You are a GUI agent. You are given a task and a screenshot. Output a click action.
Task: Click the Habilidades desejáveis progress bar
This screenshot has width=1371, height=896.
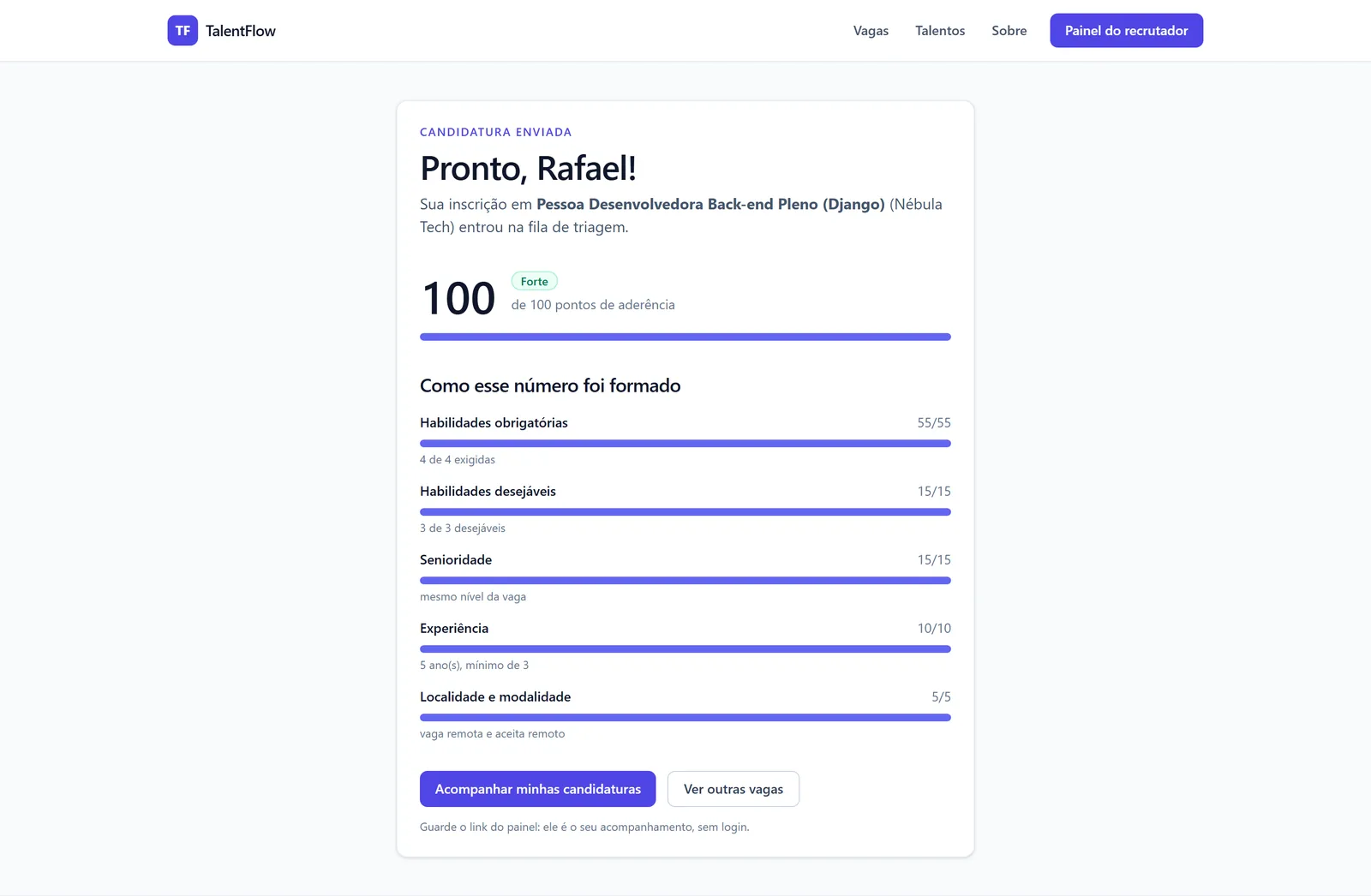tap(685, 511)
